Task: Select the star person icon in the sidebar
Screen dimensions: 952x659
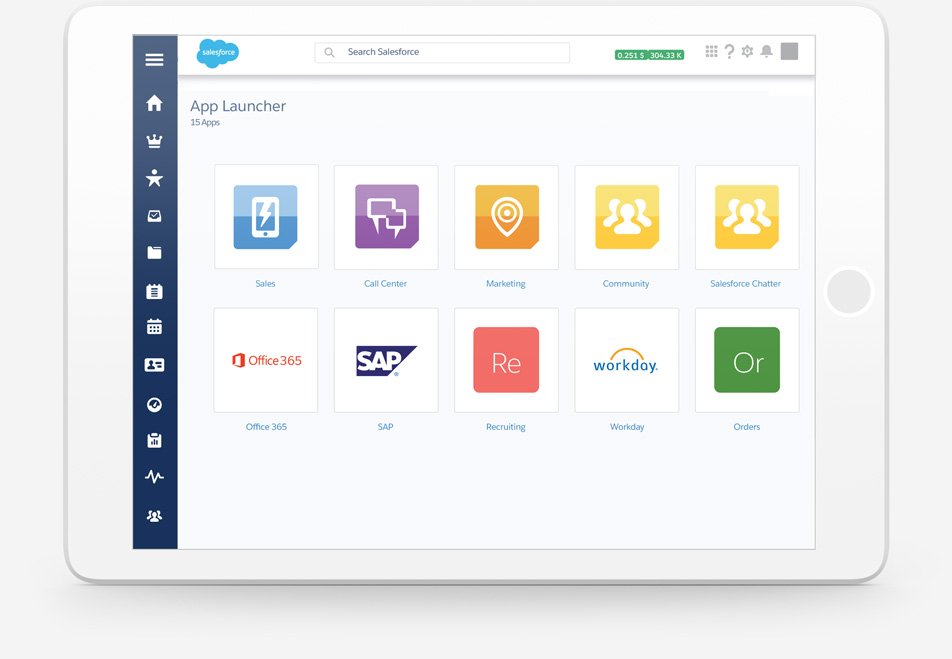Action: pyautogui.click(x=154, y=177)
